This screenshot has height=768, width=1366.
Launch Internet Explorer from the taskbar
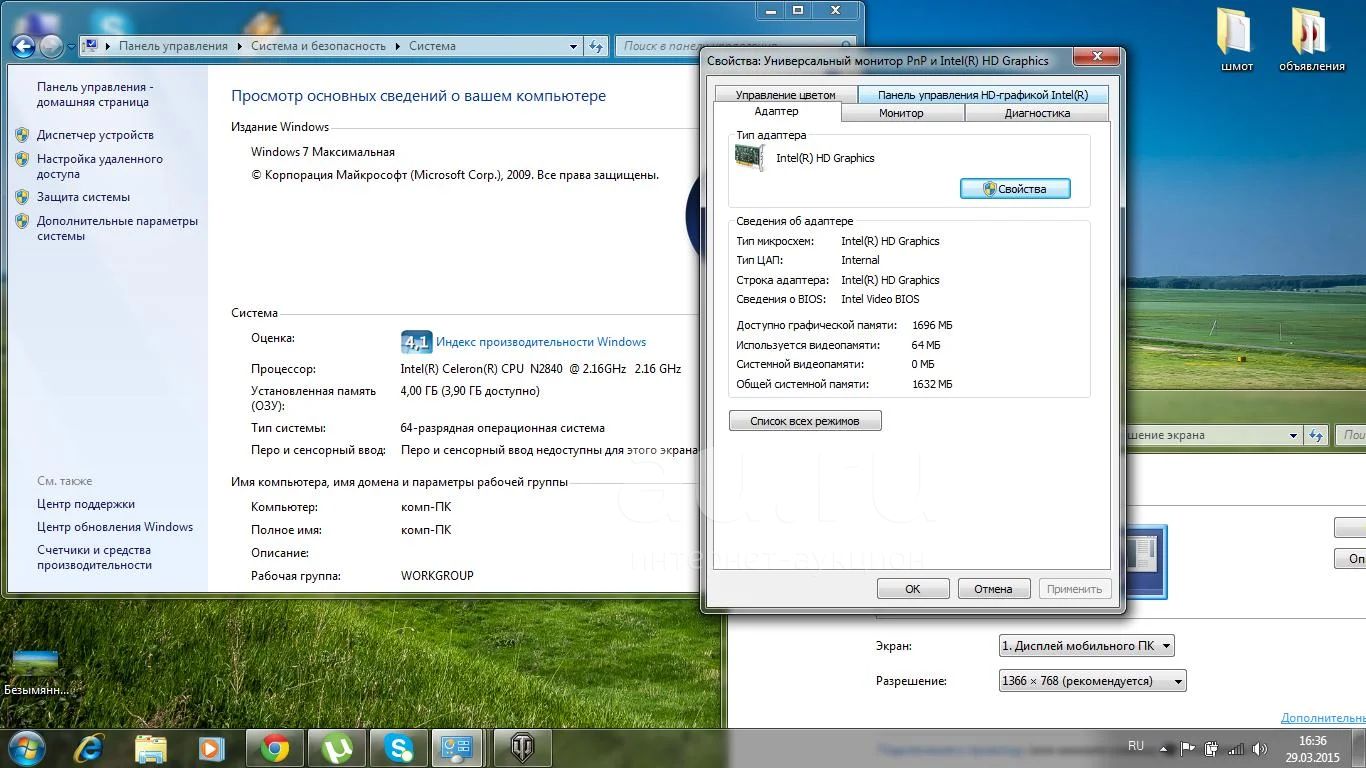tap(89, 747)
